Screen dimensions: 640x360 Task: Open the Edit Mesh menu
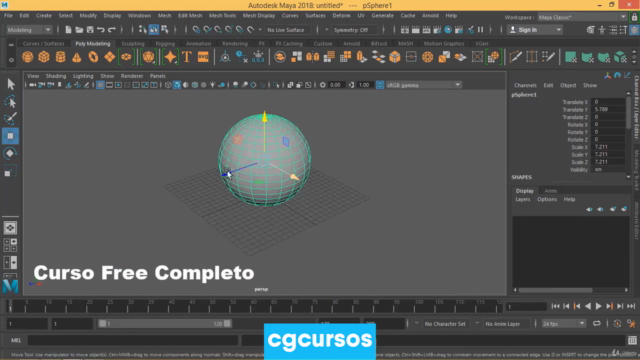pos(190,16)
